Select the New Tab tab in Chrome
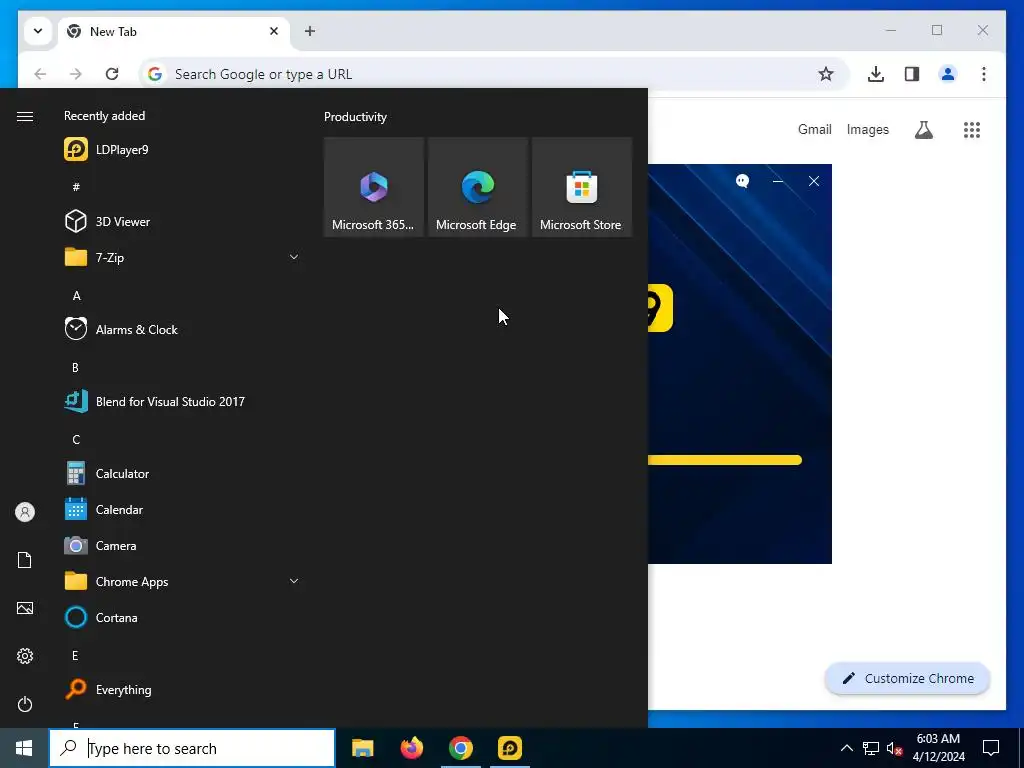 pos(173,31)
